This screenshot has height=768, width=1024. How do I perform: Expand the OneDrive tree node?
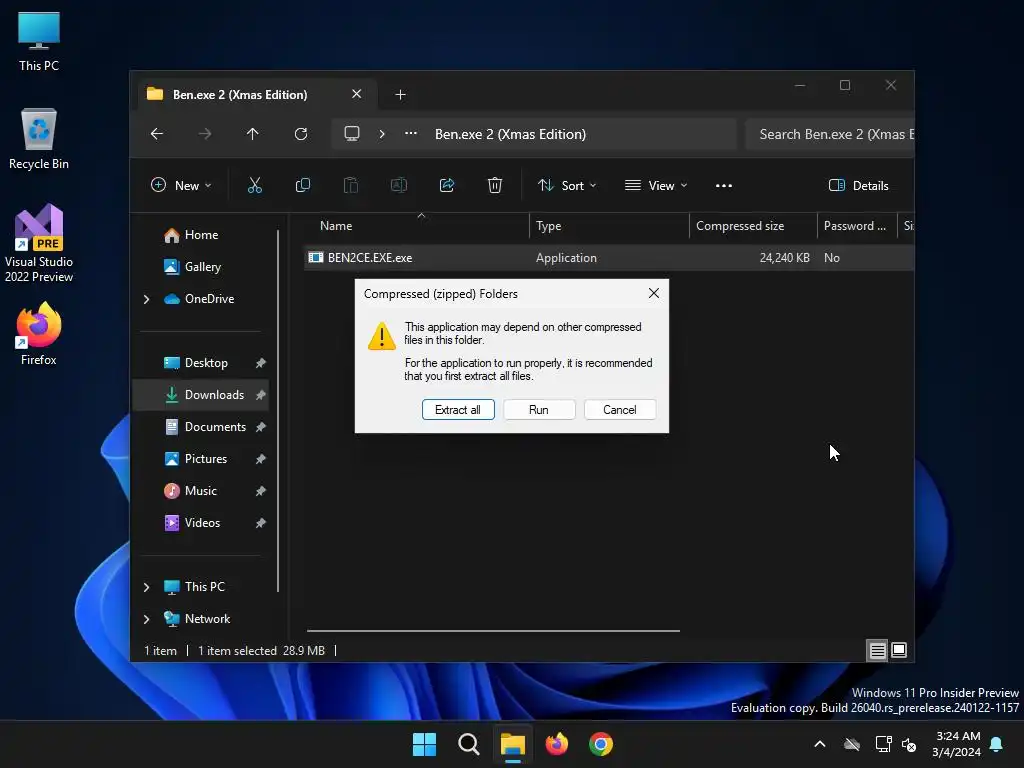pyautogui.click(x=146, y=299)
